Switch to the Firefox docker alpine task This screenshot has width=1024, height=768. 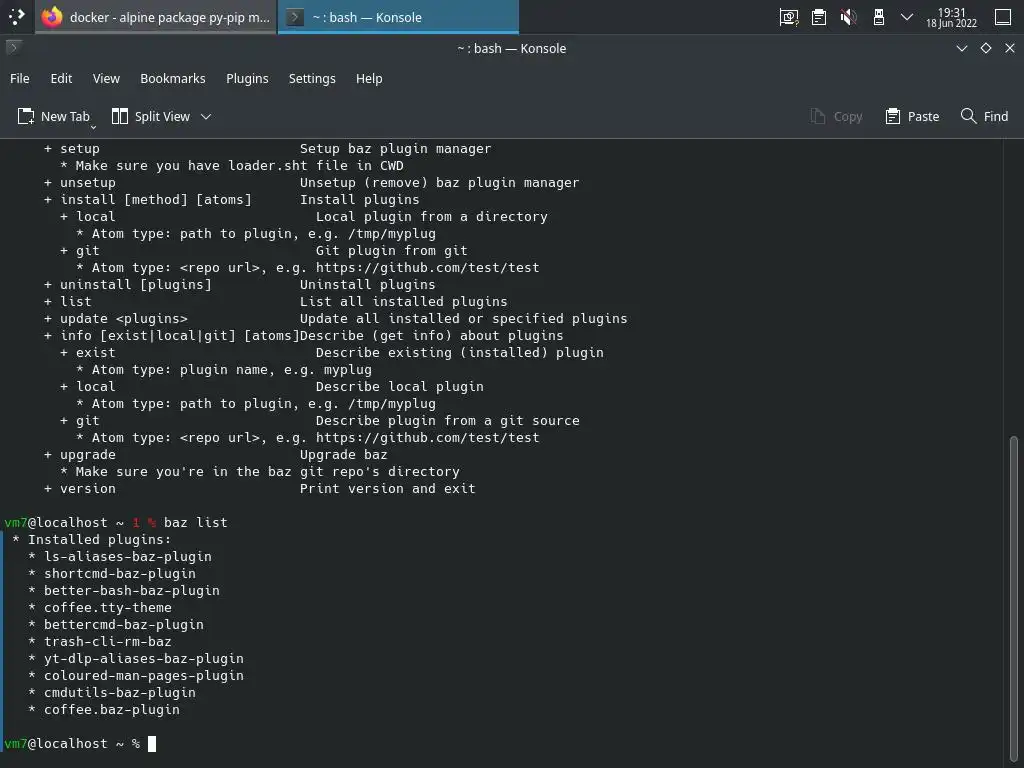(x=155, y=17)
